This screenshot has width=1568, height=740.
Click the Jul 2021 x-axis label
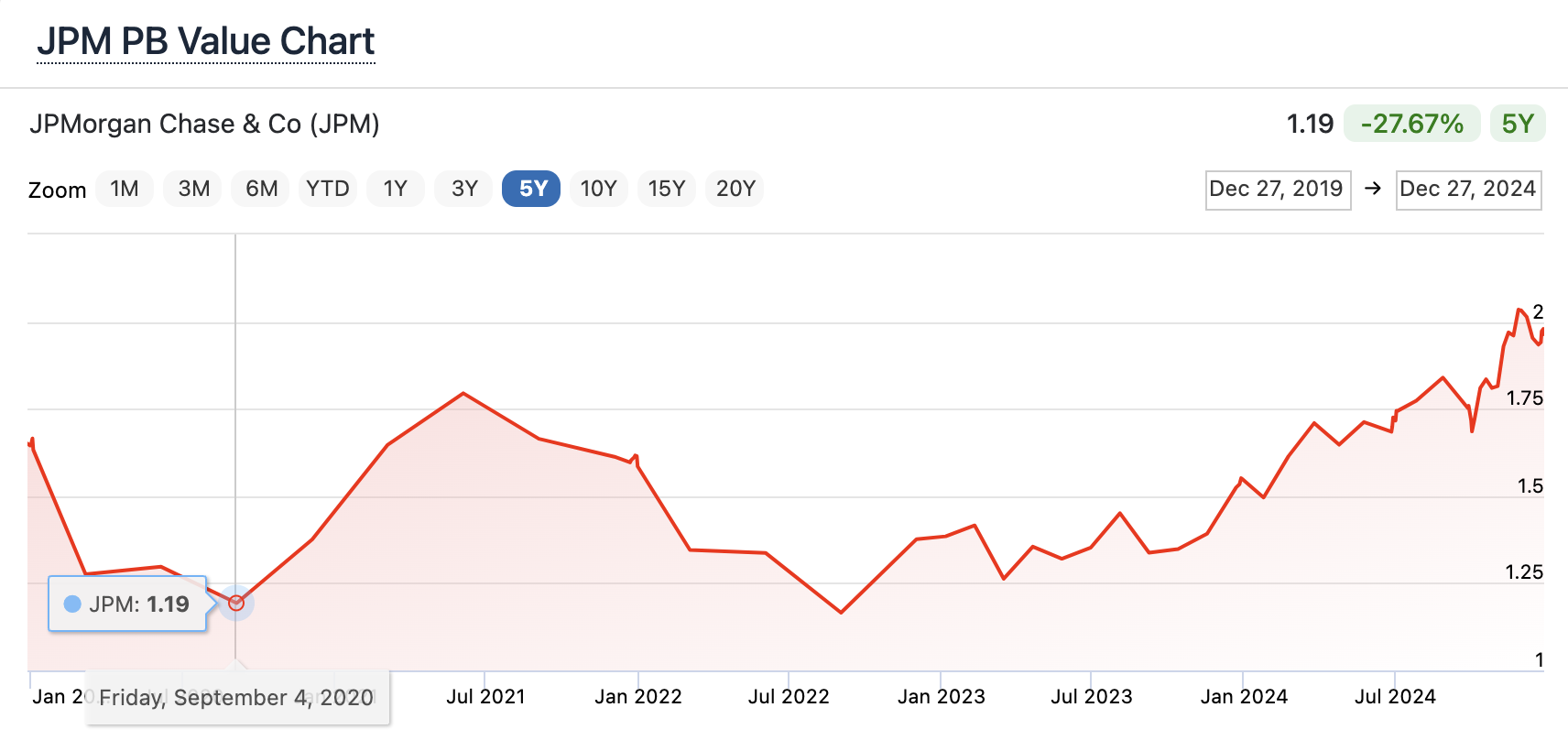[485, 697]
